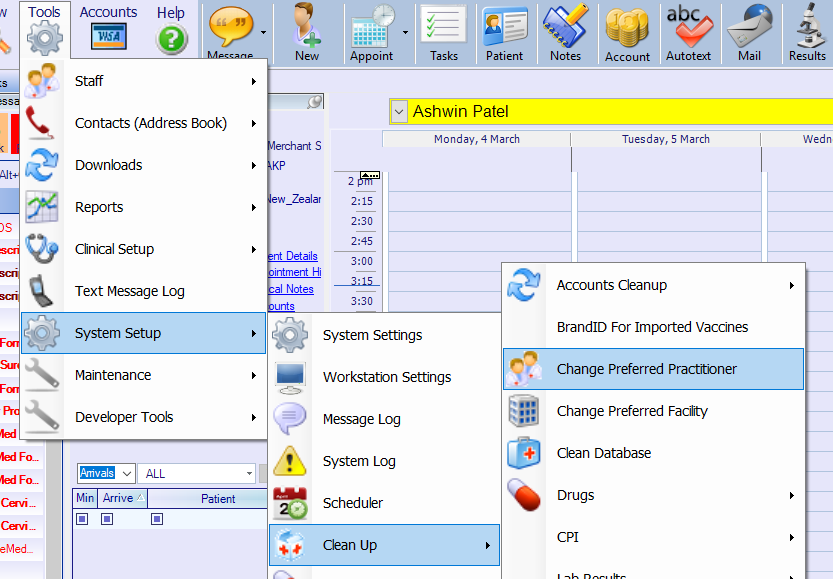The height and width of the screenshot is (579, 833).
Task: Click the Help green question mark icon
Action: click(x=171, y=39)
